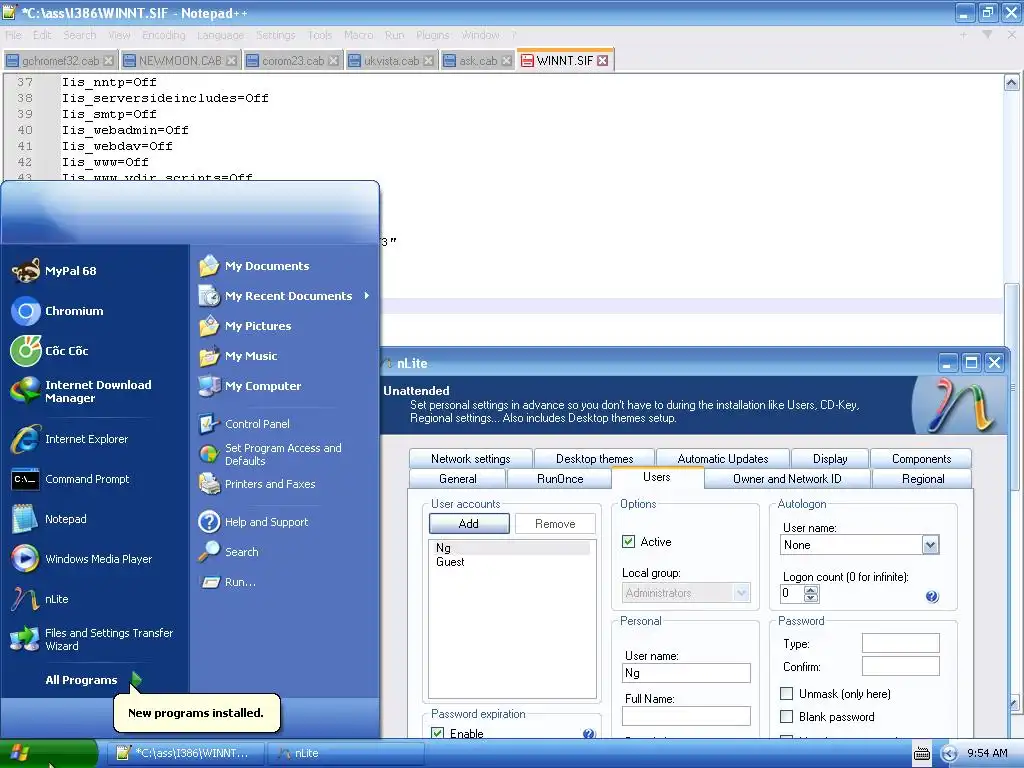Click the Logon count number field

(x=792, y=593)
